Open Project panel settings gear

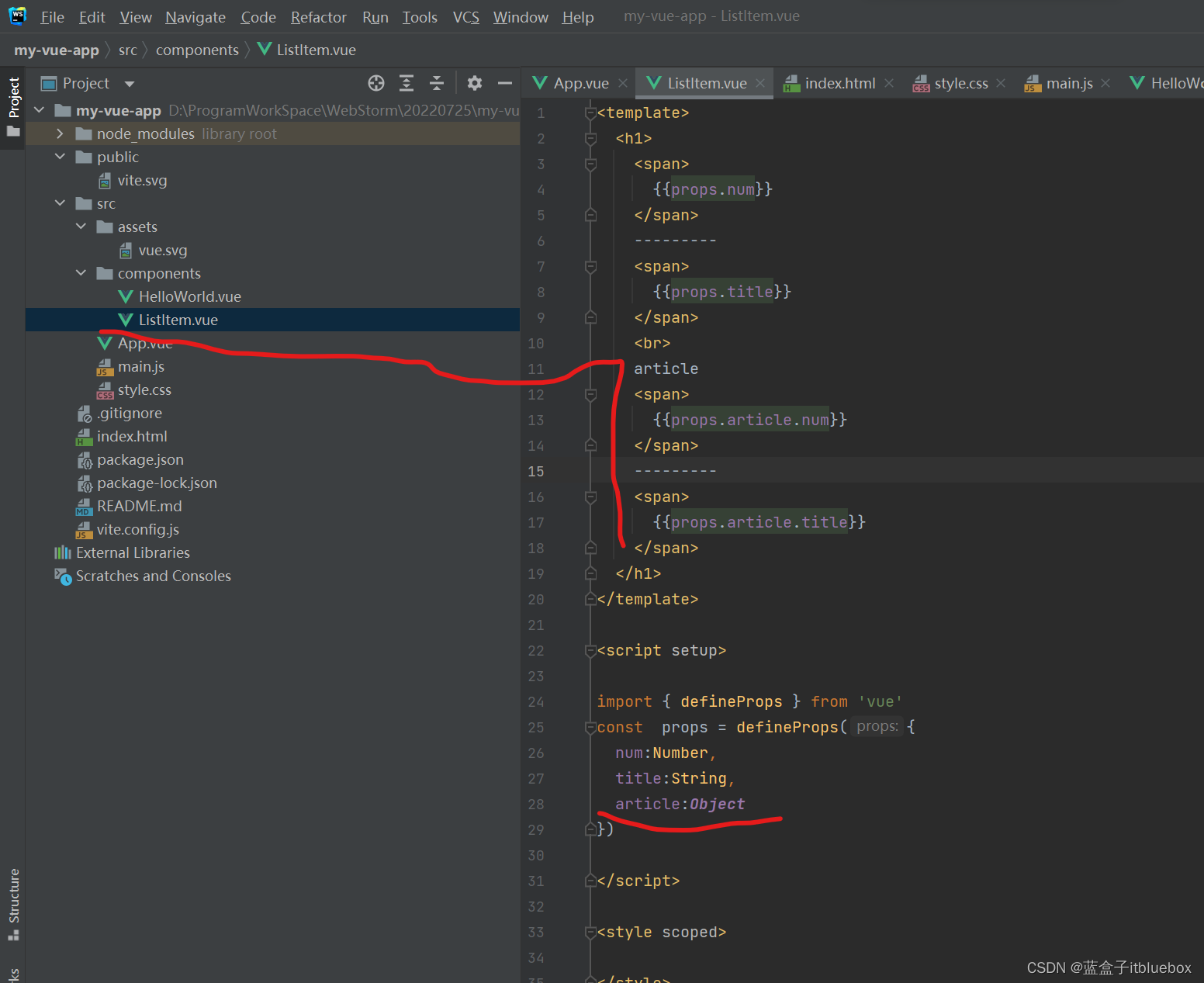click(x=475, y=83)
